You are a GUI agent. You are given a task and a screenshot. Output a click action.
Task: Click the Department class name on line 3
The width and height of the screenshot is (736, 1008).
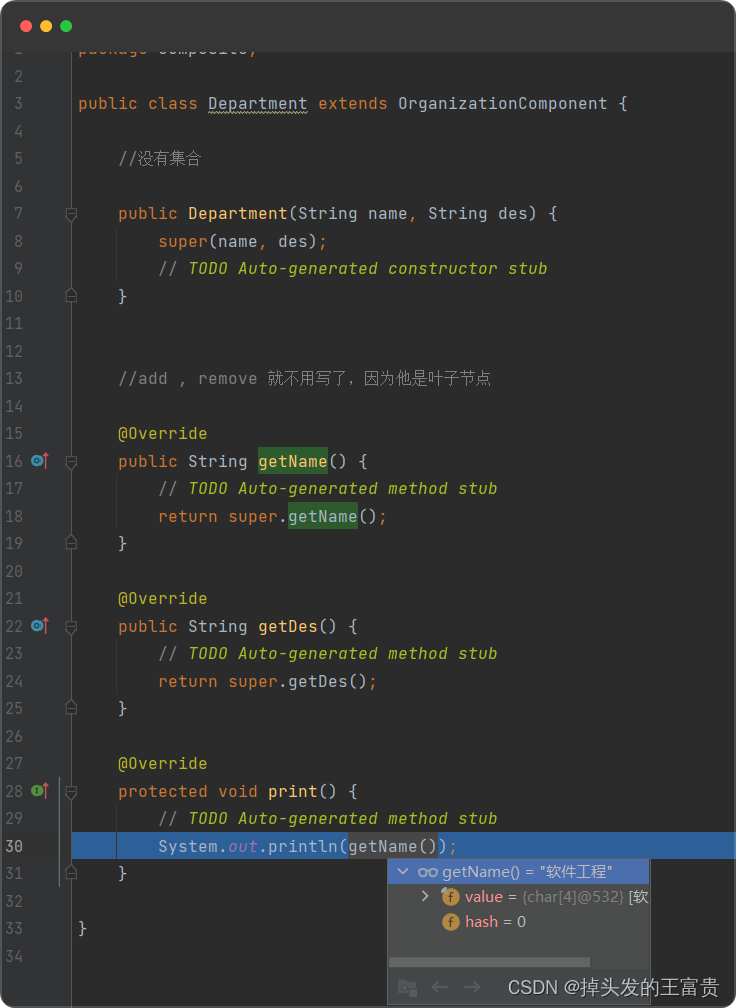click(x=258, y=104)
